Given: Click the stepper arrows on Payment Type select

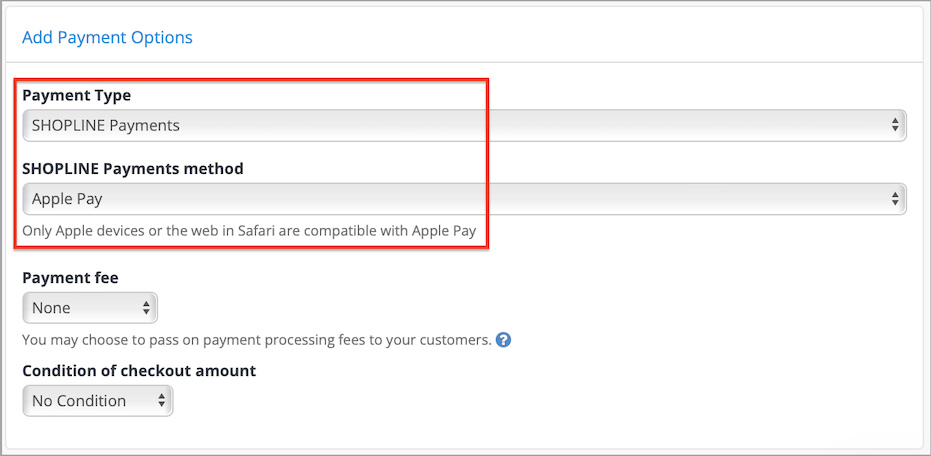Looking at the screenshot, I should (895, 125).
